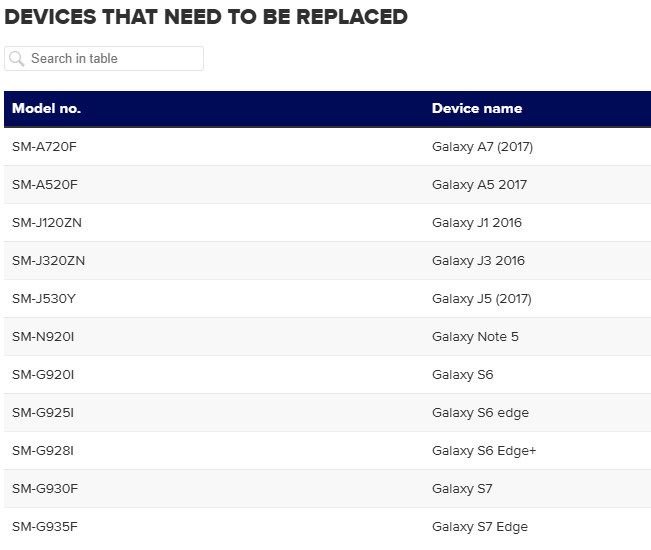Click the Galaxy S6 edge entry
Image resolution: width=651 pixels, height=550 pixels.
coord(480,413)
